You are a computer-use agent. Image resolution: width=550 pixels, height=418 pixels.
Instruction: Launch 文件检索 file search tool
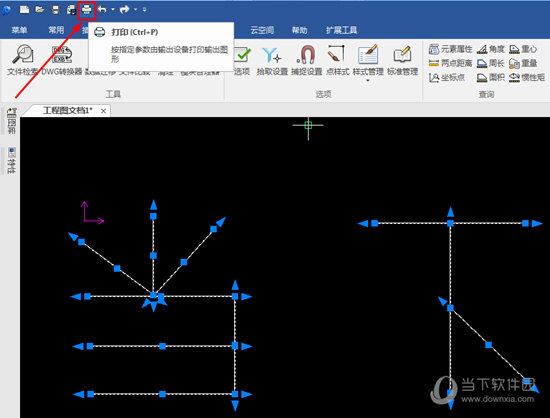click(x=22, y=60)
